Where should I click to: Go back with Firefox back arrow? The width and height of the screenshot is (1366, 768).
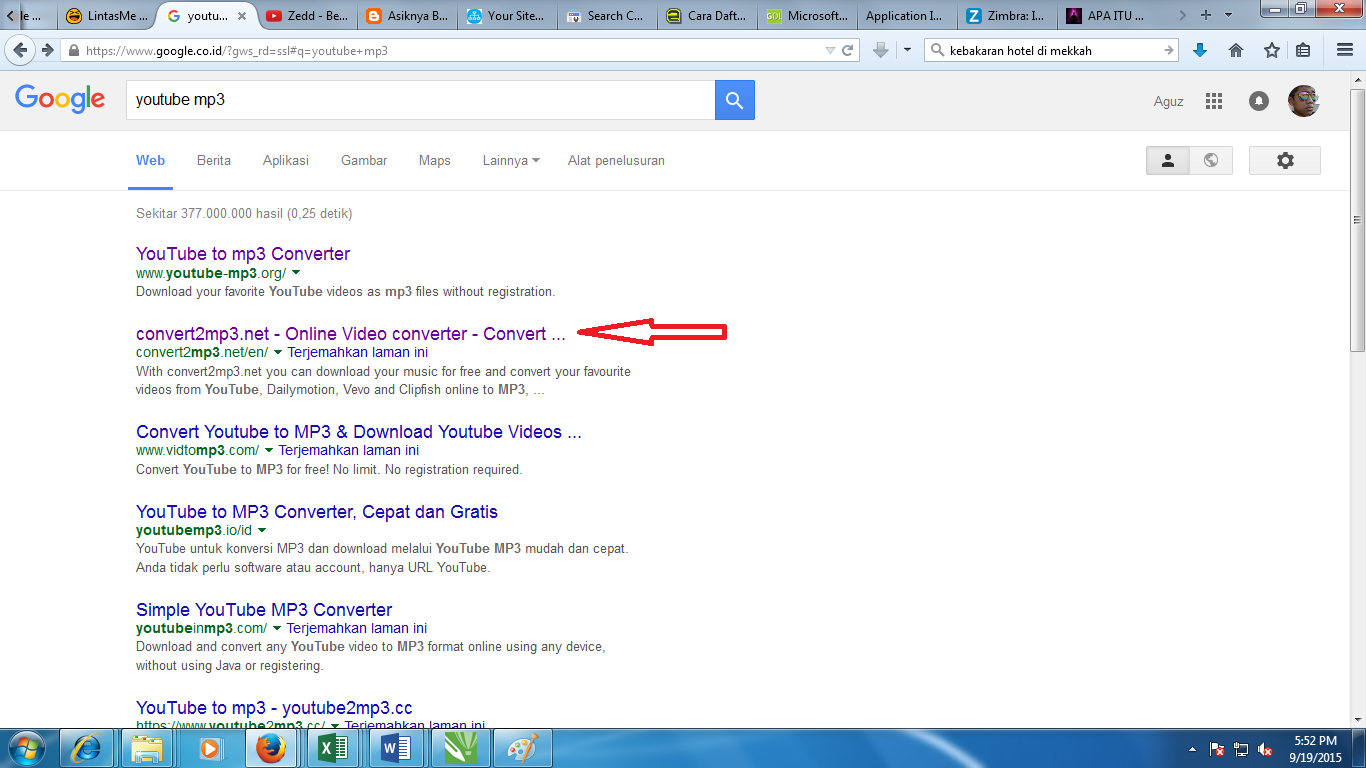20,50
